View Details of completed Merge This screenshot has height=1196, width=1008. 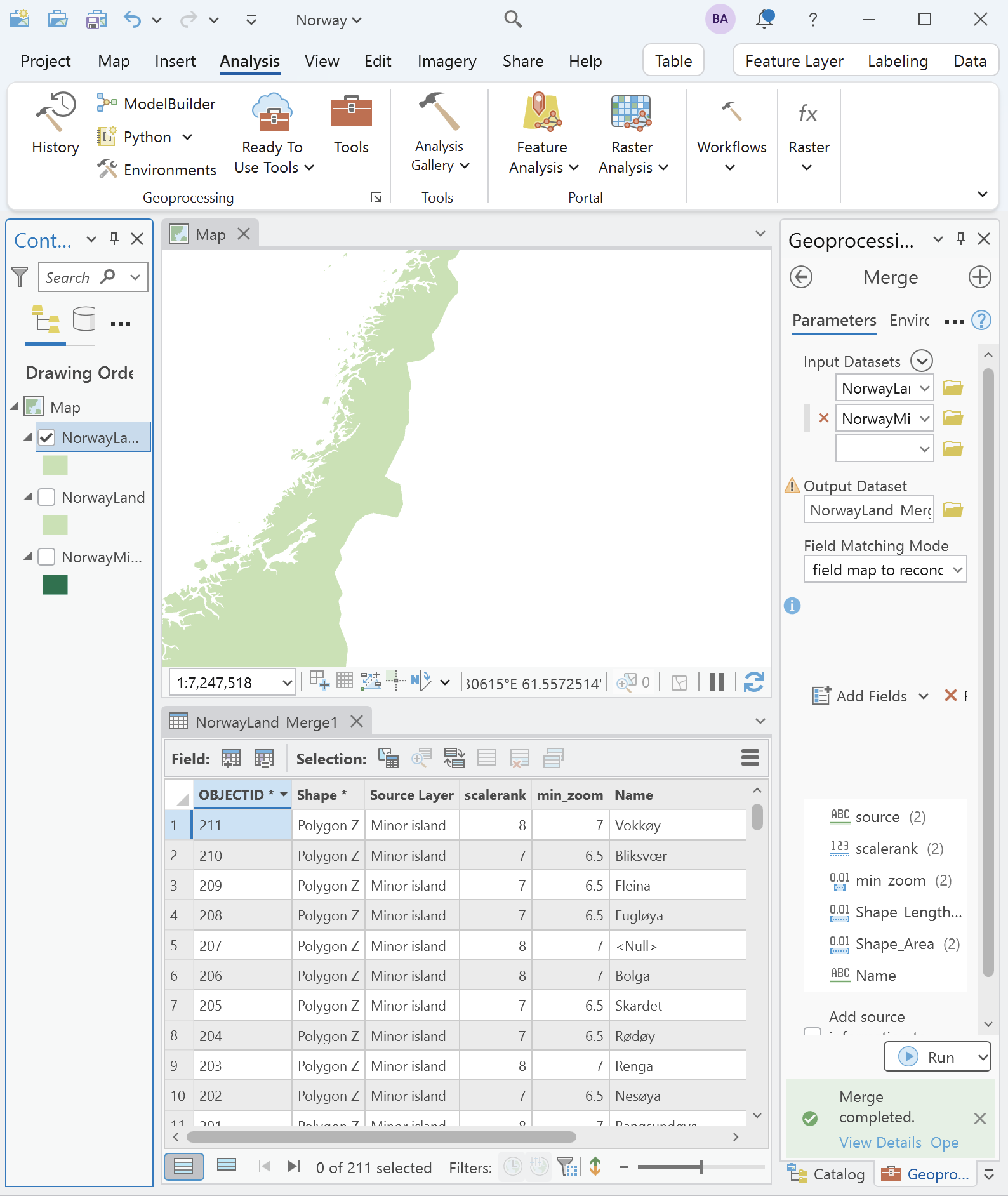coord(880,1143)
